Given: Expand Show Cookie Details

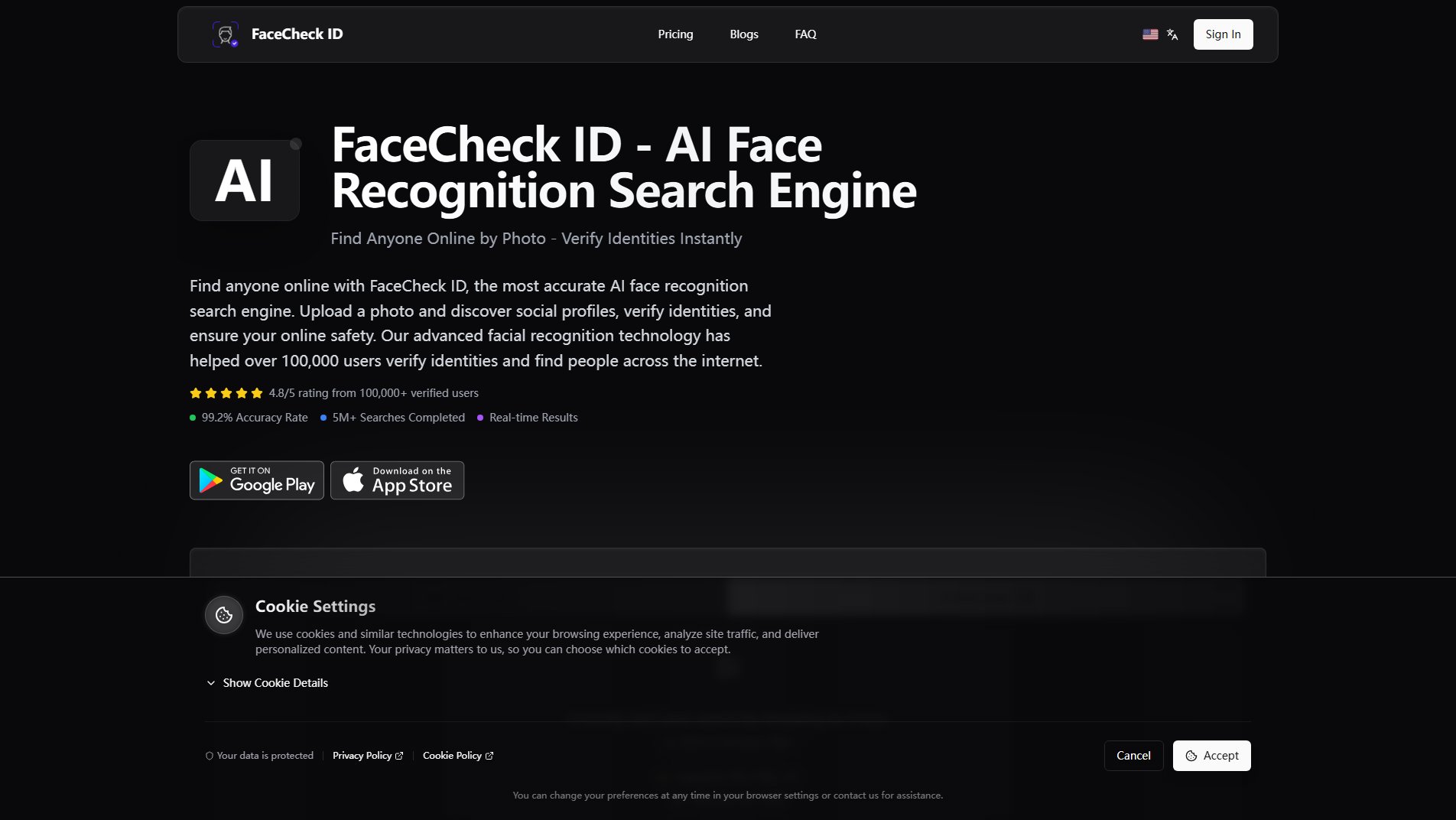Looking at the screenshot, I should [267, 683].
